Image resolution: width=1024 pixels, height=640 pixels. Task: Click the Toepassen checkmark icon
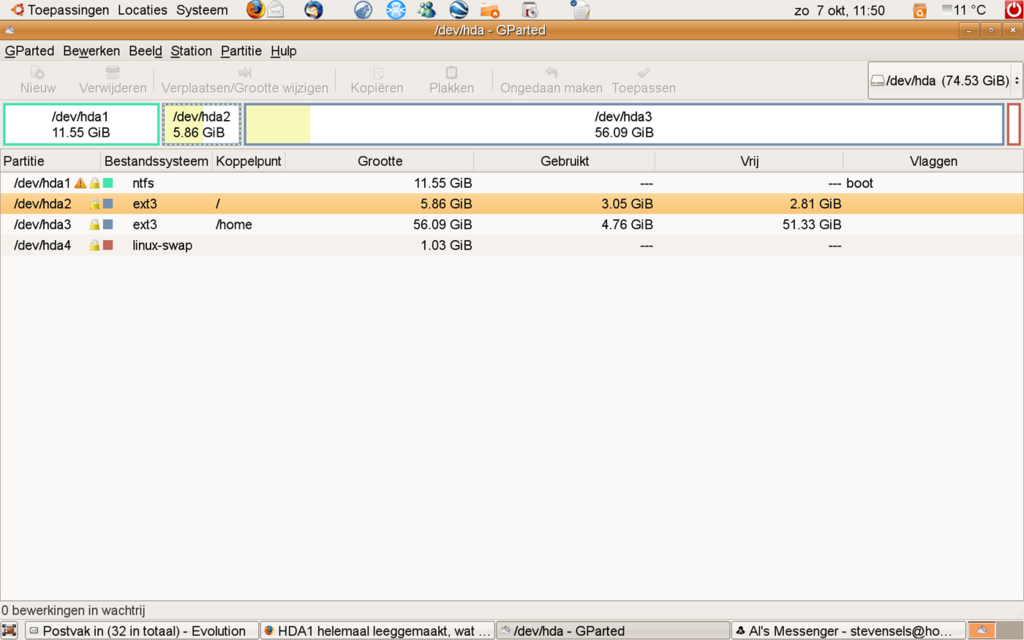(643, 73)
